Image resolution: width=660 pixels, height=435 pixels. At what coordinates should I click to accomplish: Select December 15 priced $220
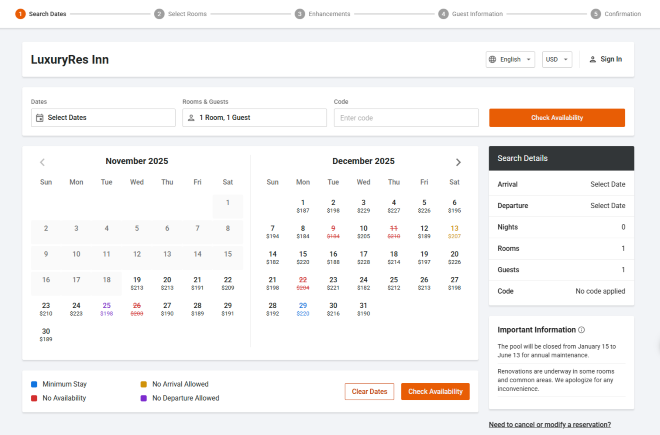pyautogui.click(x=303, y=258)
